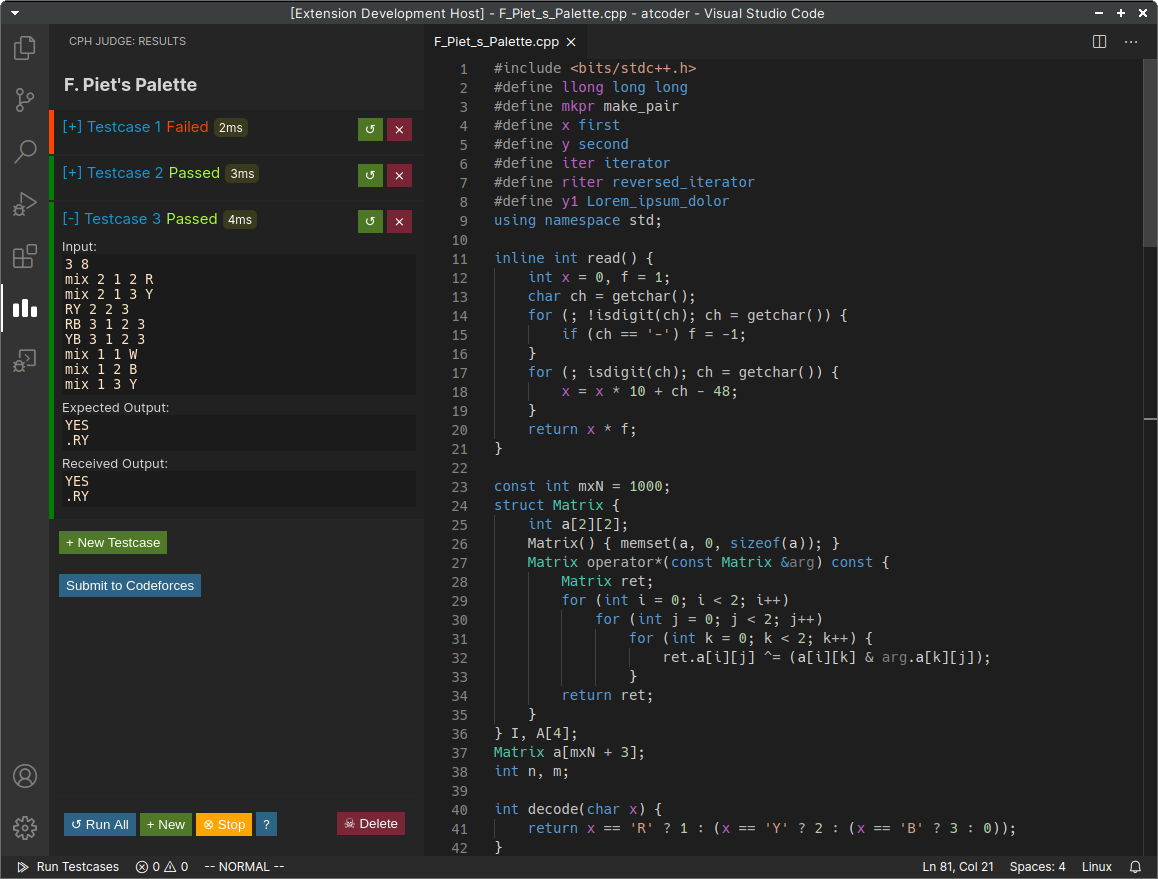The width and height of the screenshot is (1158, 879).
Task: Delete Testcase 2 with red X button
Action: coord(399,175)
